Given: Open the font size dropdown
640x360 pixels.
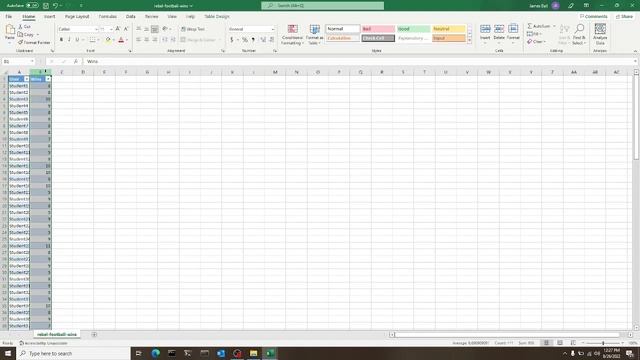Looking at the screenshot, I should [x=111, y=29].
